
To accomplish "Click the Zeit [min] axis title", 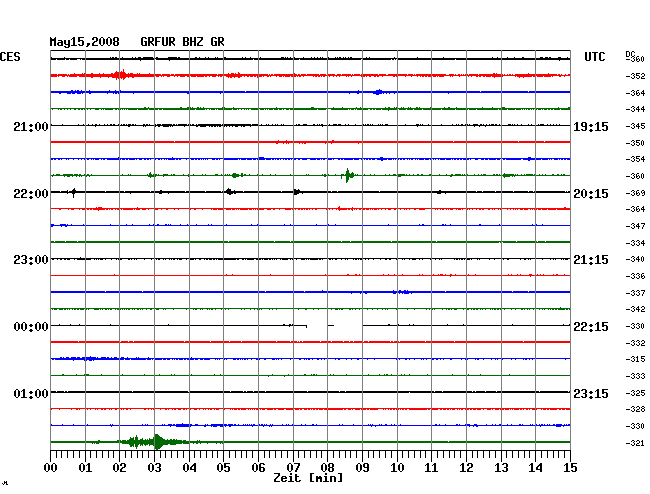I will 308,478.
